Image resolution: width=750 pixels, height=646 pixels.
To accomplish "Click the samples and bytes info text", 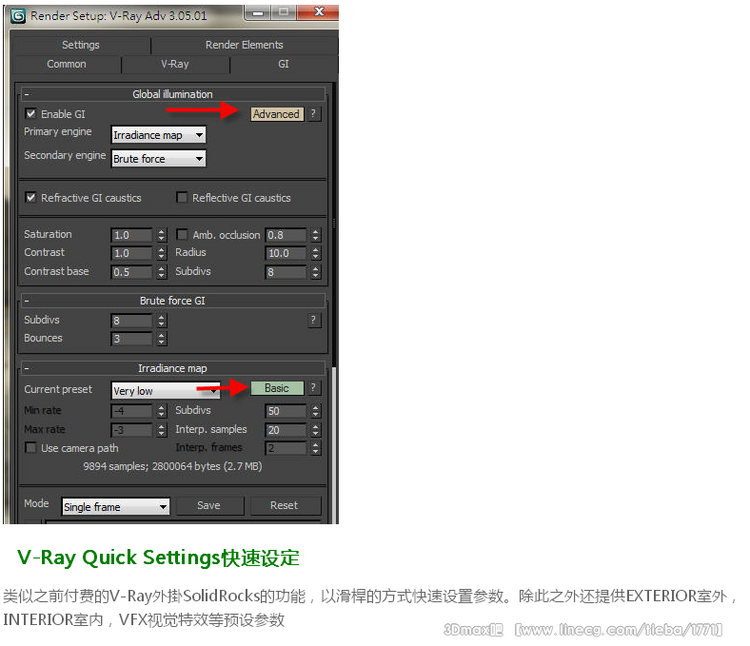I will [173, 466].
